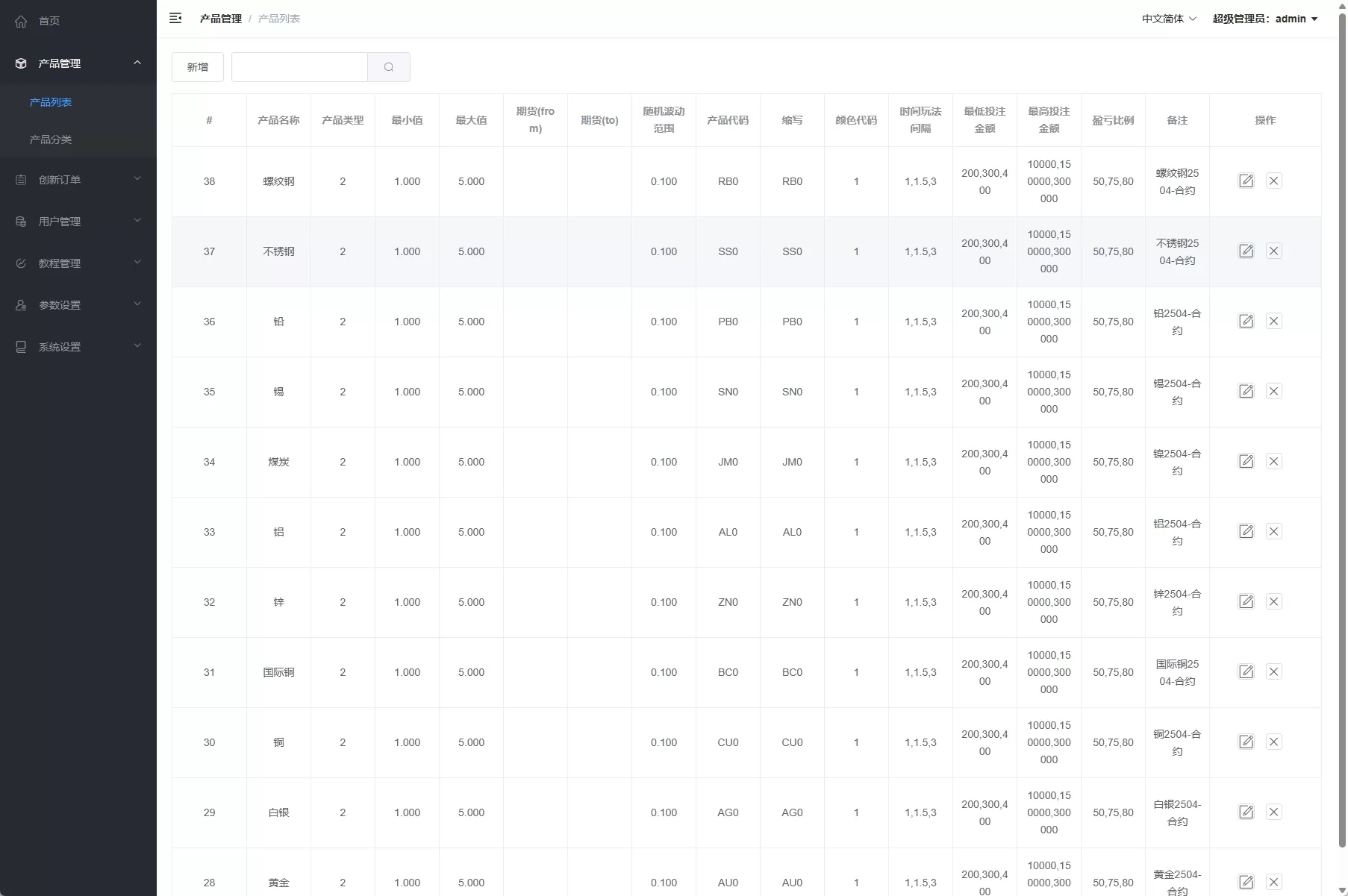Collapse the 产品管理 sidebar menu
Viewport: 1348px width, 896px height.
78,63
